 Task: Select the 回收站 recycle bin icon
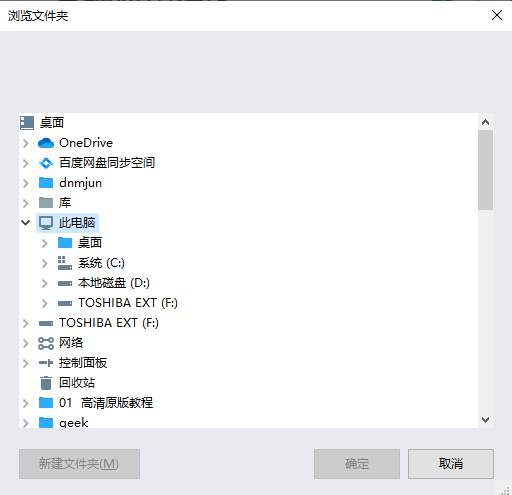pos(46,383)
